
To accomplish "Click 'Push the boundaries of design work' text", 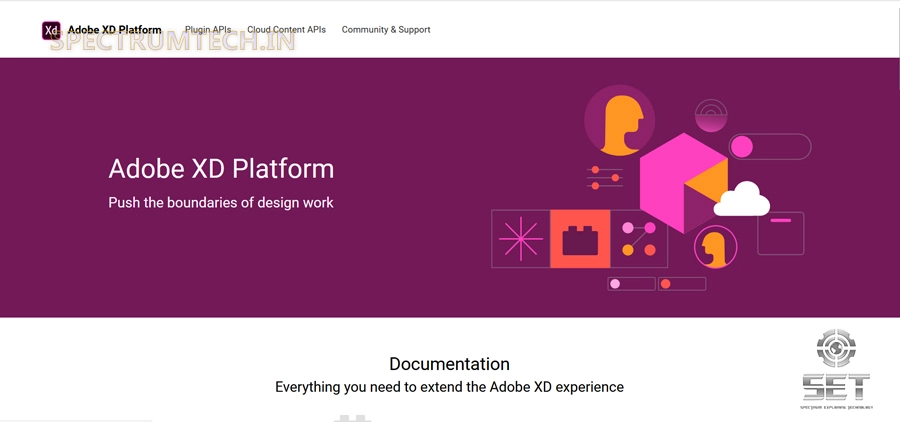I will [221, 203].
